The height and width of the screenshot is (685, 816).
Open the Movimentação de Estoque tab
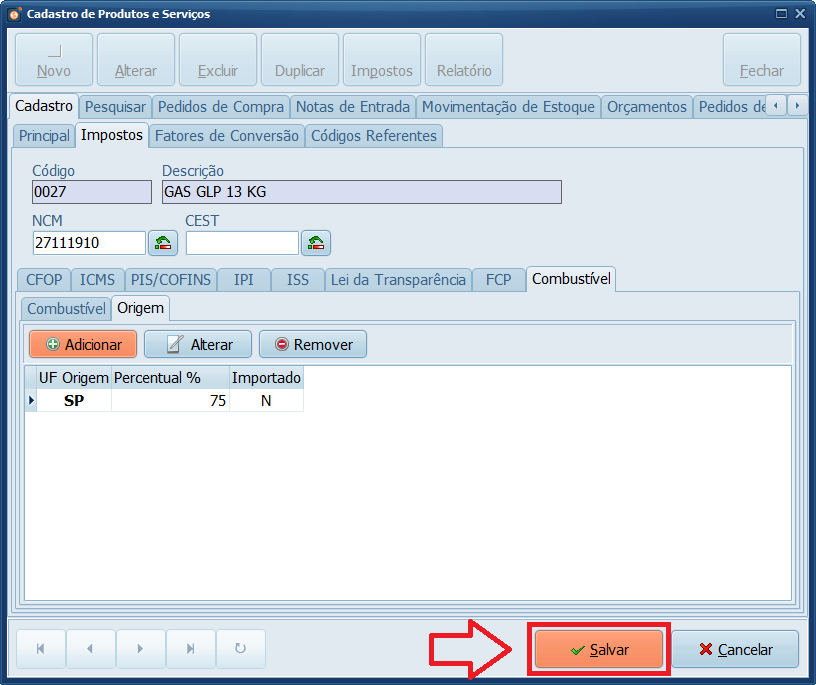pos(508,107)
